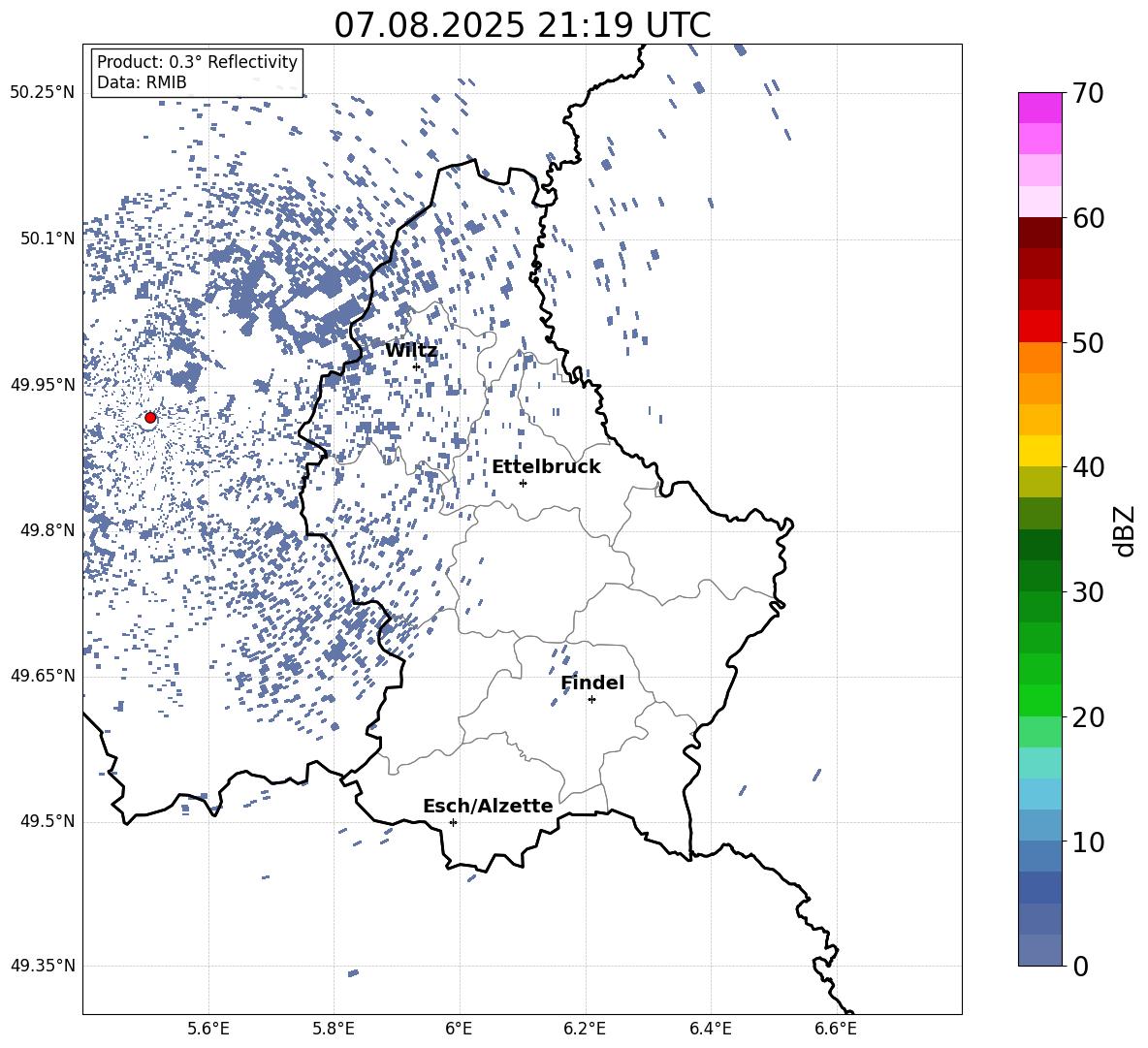Click the 49.65°N latitude label
Screen dimensions: 1148x1048
[43, 676]
